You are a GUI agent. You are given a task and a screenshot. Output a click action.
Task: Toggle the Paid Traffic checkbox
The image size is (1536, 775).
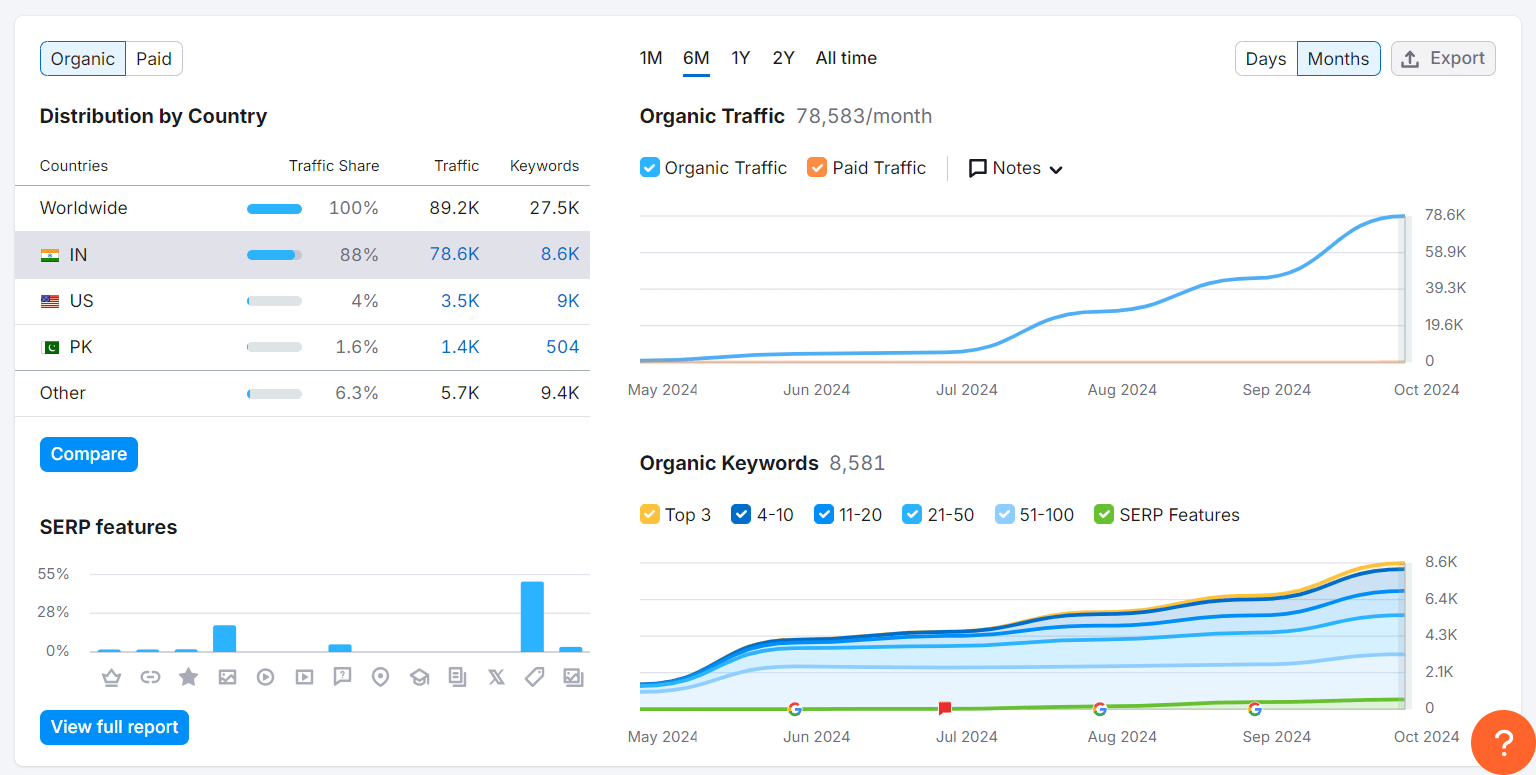click(x=817, y=168)
